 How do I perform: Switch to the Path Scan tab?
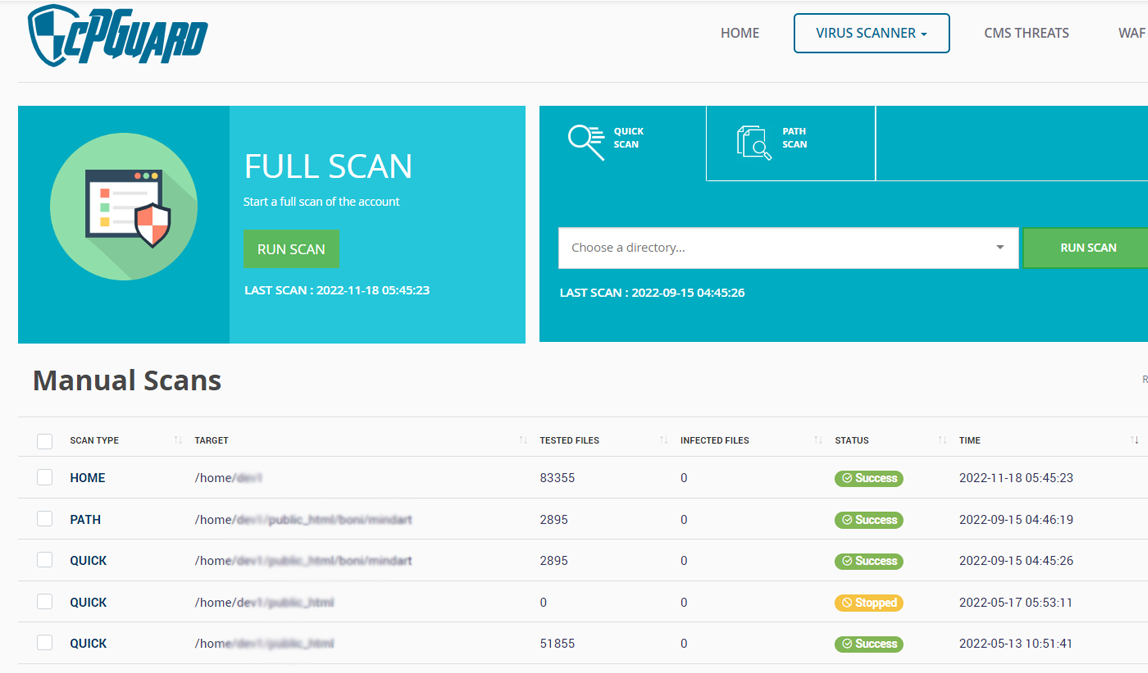(x=791, y=143)
